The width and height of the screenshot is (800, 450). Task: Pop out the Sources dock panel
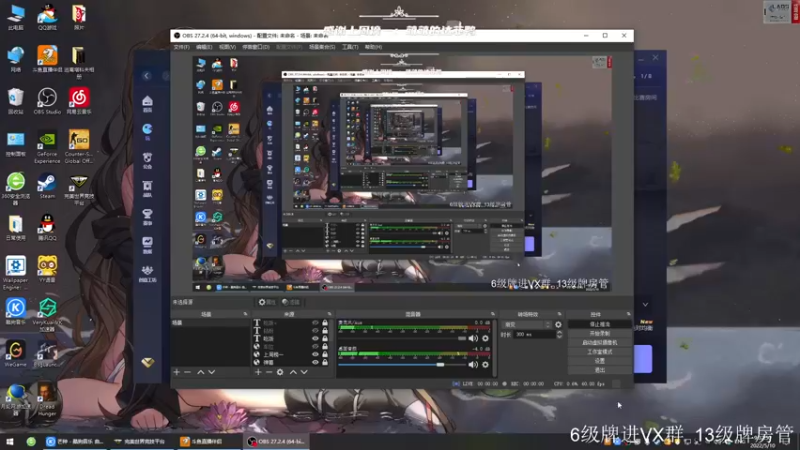tap(330, 314)
